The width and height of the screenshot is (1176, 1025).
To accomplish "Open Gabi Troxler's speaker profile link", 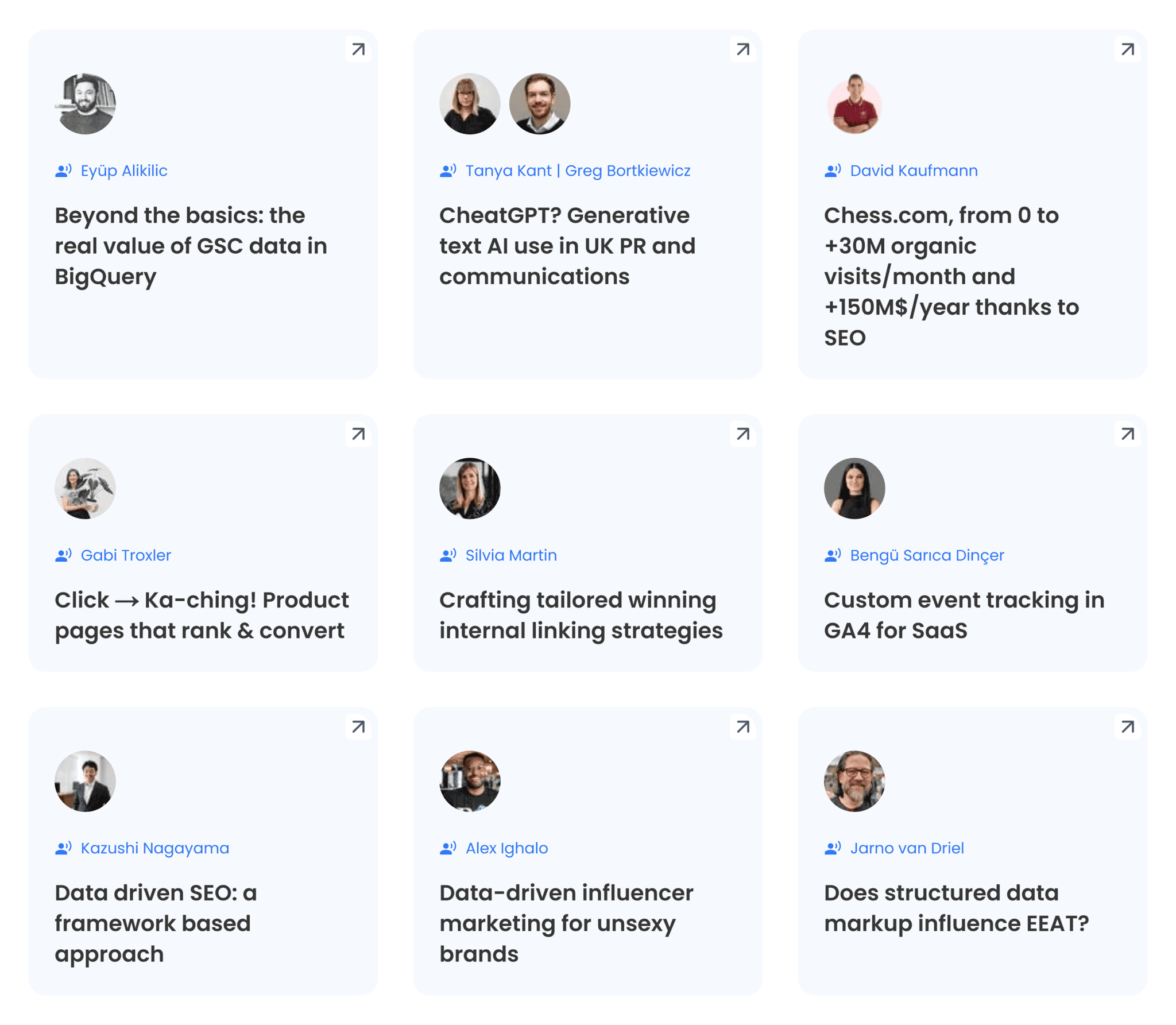I will pos(126,555).
